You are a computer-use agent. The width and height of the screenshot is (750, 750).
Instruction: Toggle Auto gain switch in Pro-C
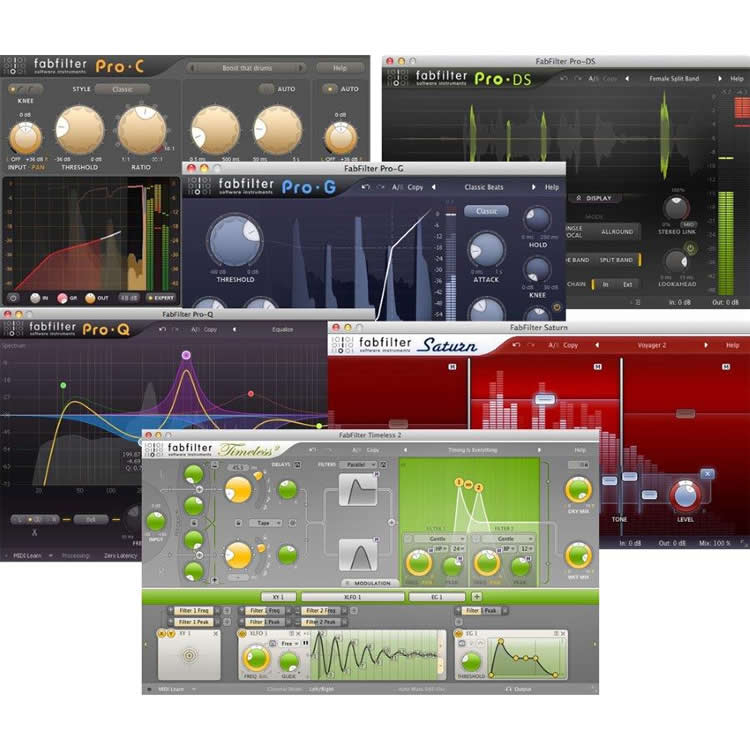329,89
